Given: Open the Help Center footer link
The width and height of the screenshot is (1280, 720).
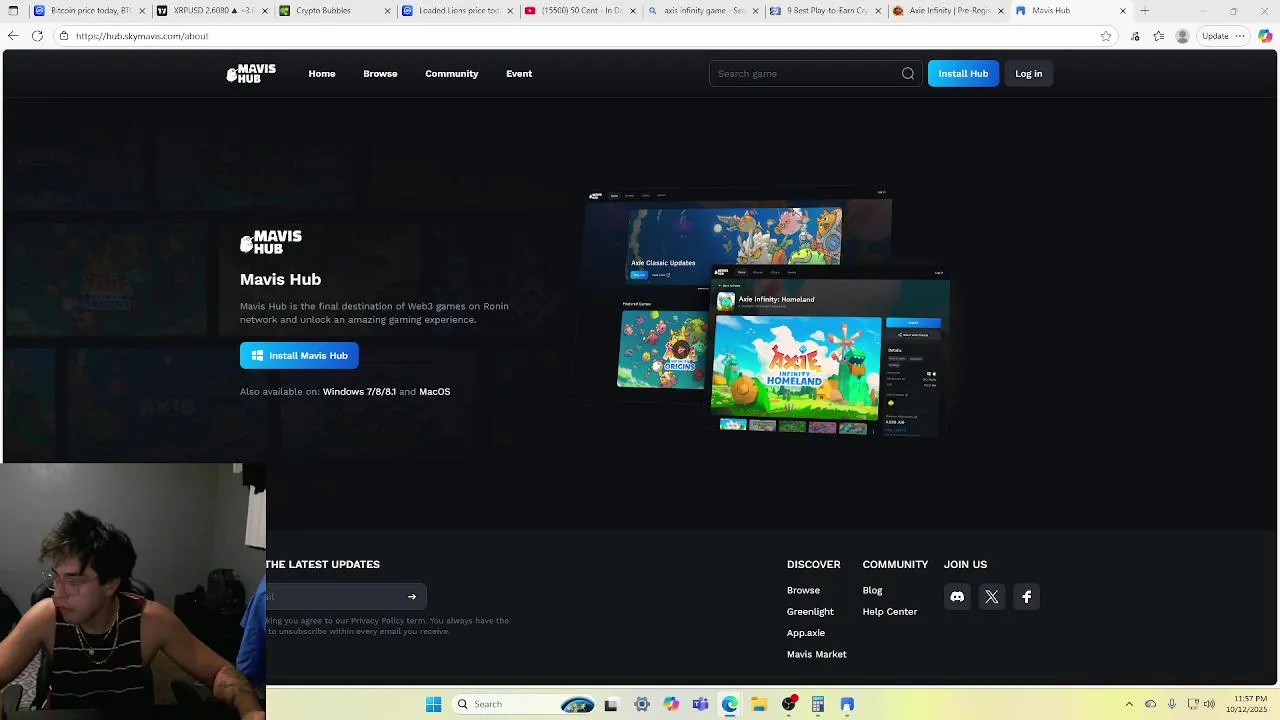Looking at the screenshot, I should click(x=889, y=611).
